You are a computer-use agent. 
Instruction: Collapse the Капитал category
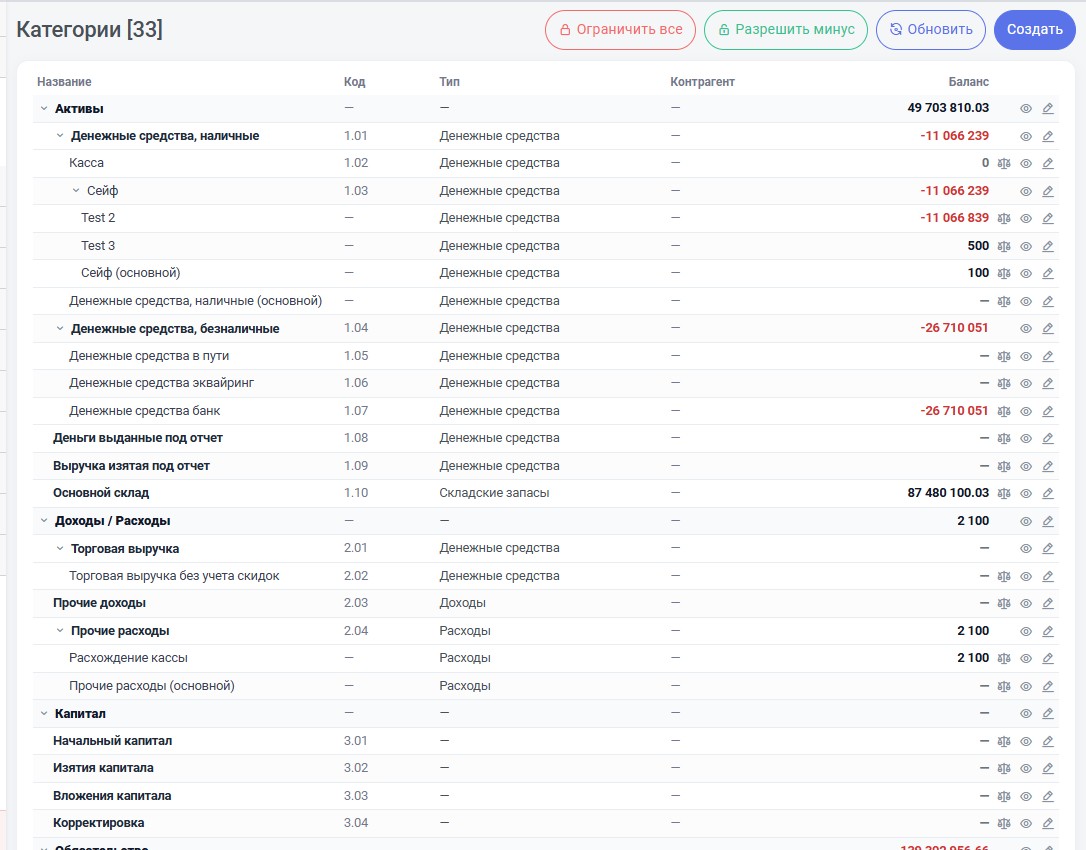click(44, 714)
